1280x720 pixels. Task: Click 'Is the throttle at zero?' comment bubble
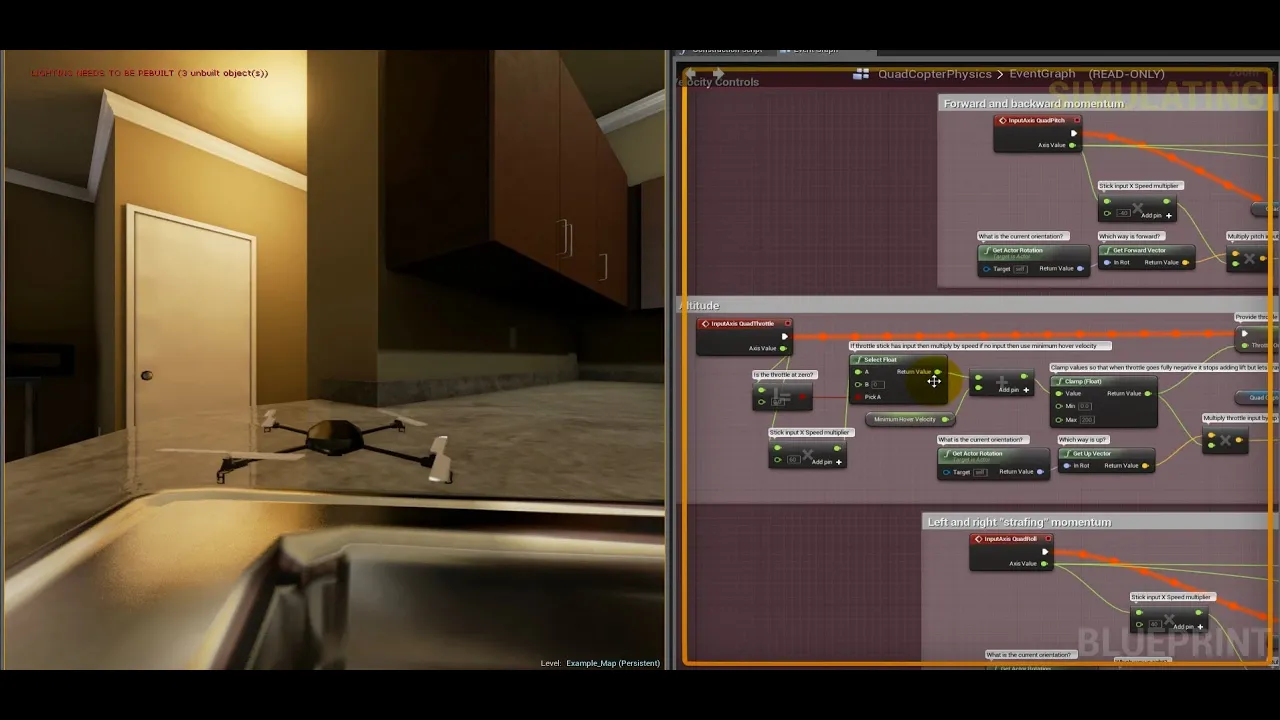point(784,375)
